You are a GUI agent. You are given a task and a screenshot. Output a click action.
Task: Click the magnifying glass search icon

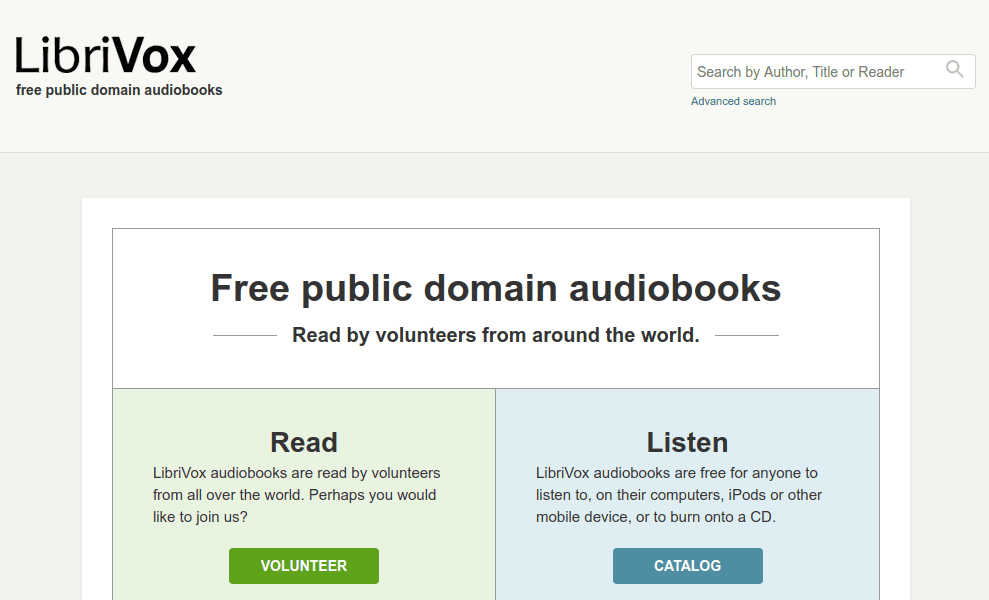point(954,69)
